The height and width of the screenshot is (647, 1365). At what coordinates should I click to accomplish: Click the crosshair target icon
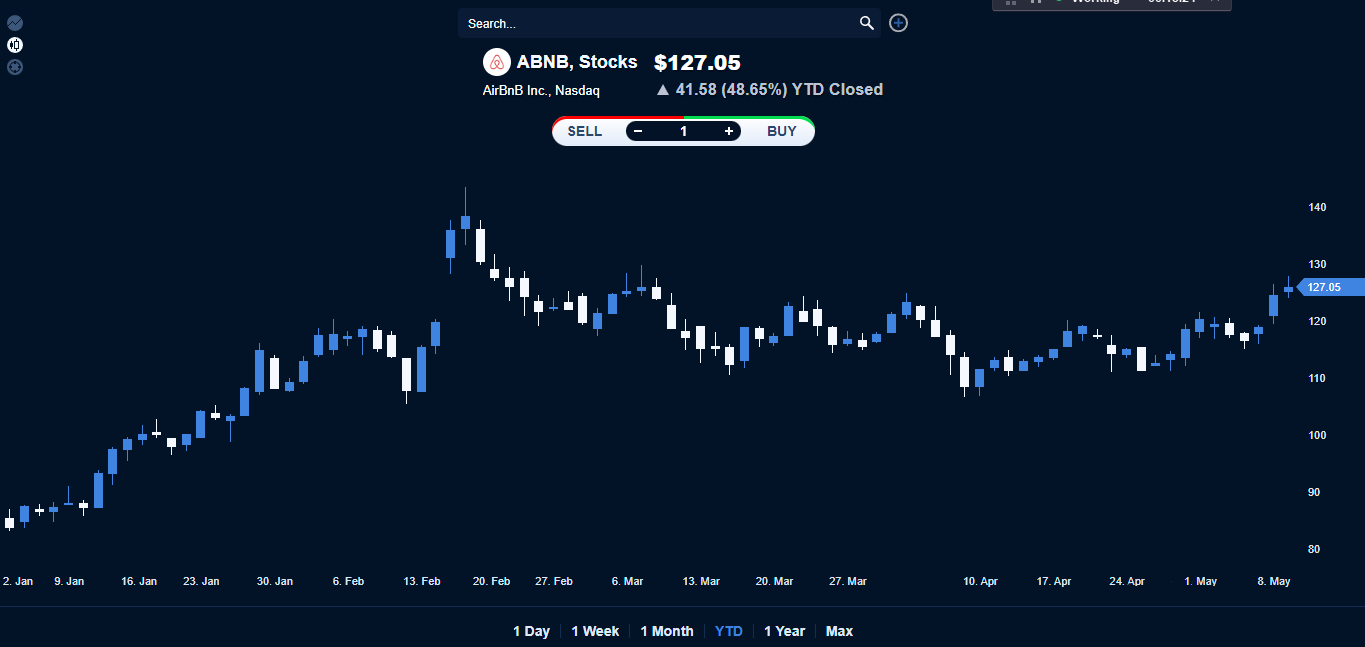[15, 67]
